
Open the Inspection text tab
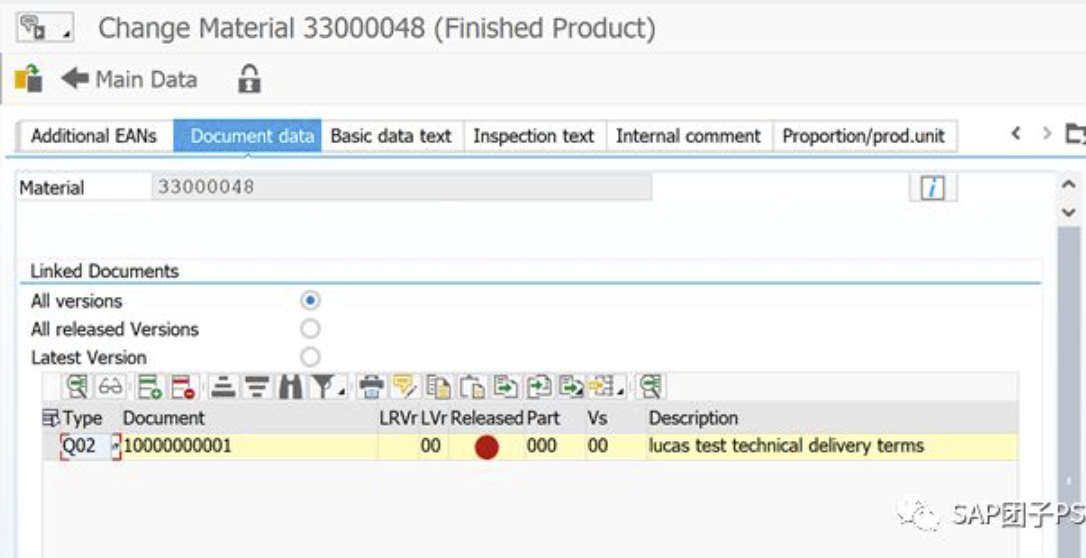[534, 136]
